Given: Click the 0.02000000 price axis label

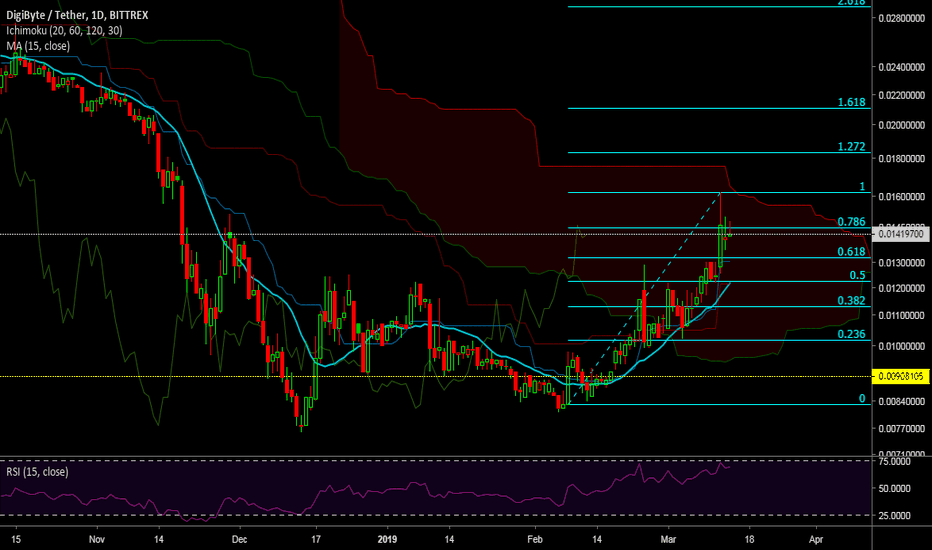Looking at the screenshot, I should pos(902,125).
